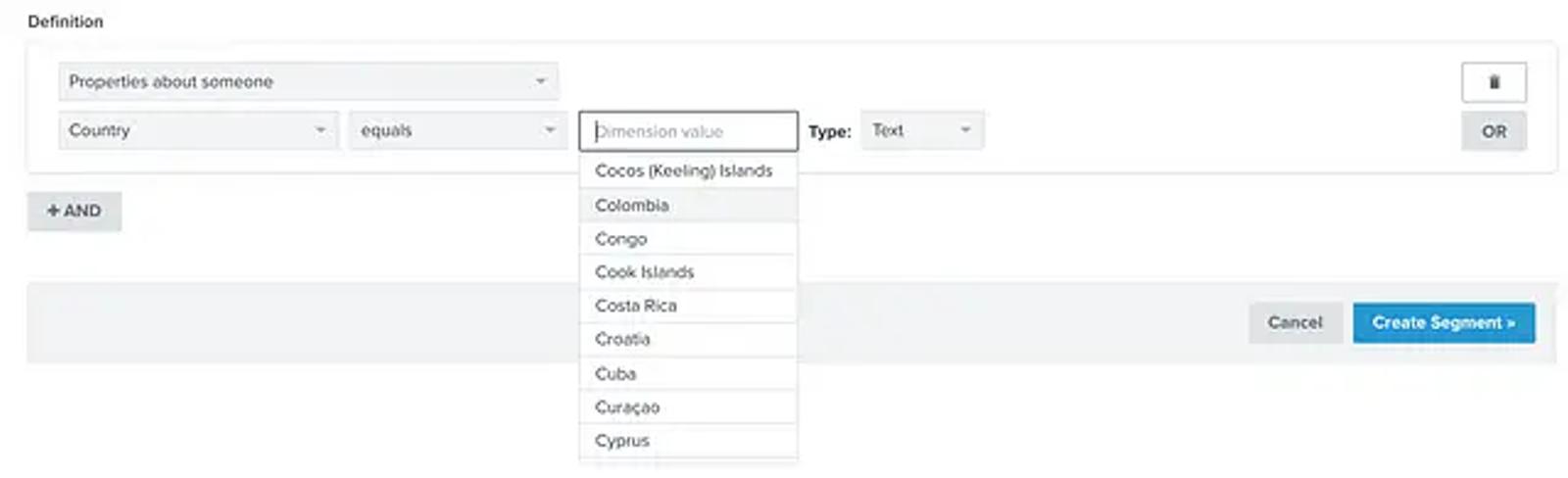
Task: Choose Cocos (Keeling) Islands from list
Action: (x=688, y=170)
